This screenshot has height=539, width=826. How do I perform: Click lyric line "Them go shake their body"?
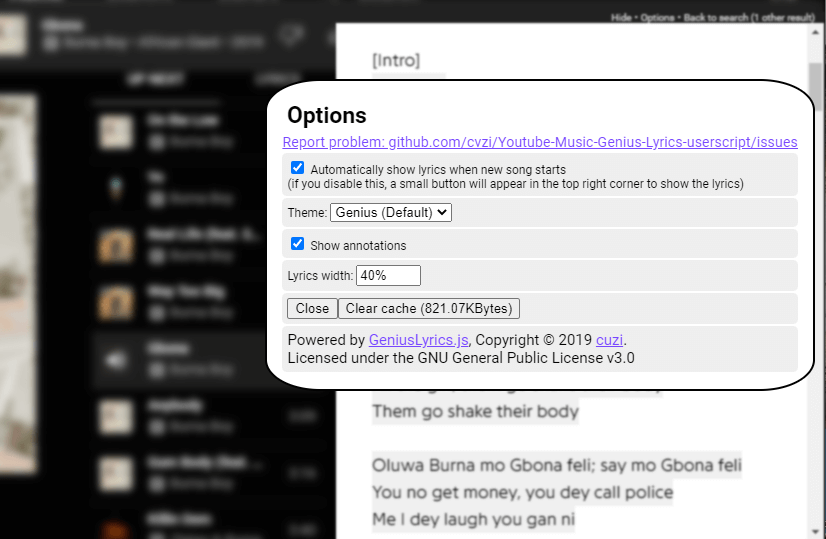(x=475, y=411)
